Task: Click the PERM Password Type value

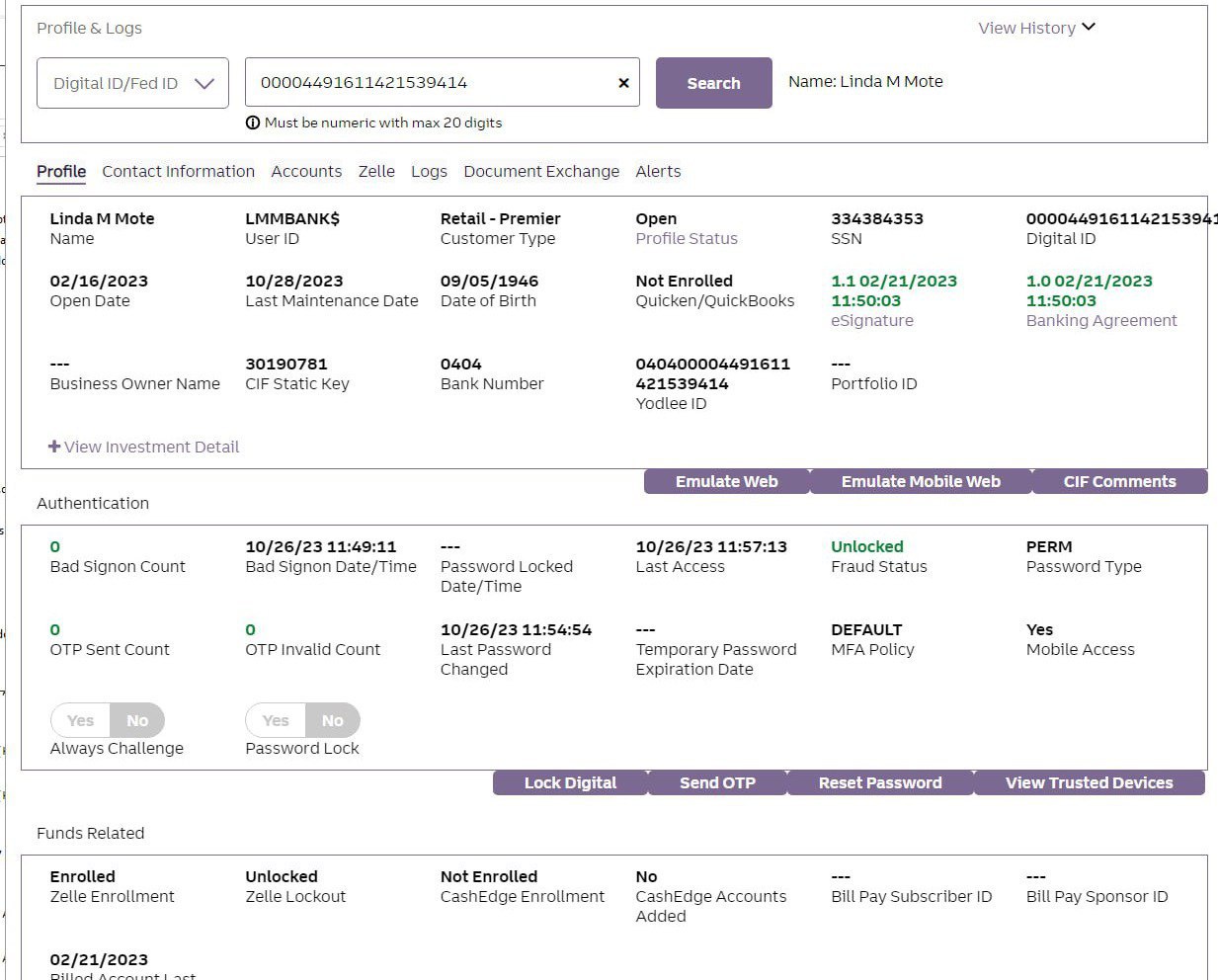Action: (x=1049, y=546)
